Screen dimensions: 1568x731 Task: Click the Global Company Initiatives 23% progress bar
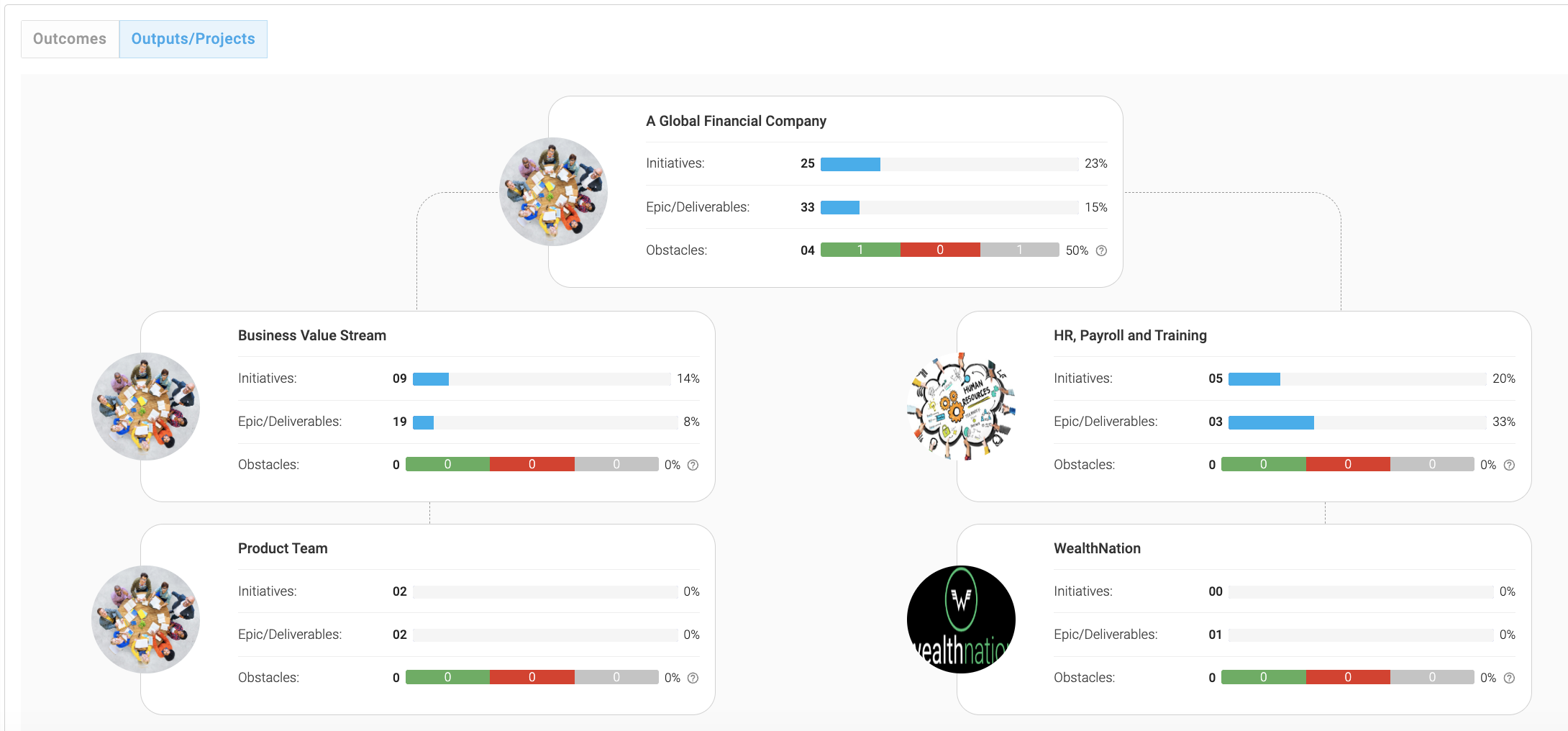(949, 164)
